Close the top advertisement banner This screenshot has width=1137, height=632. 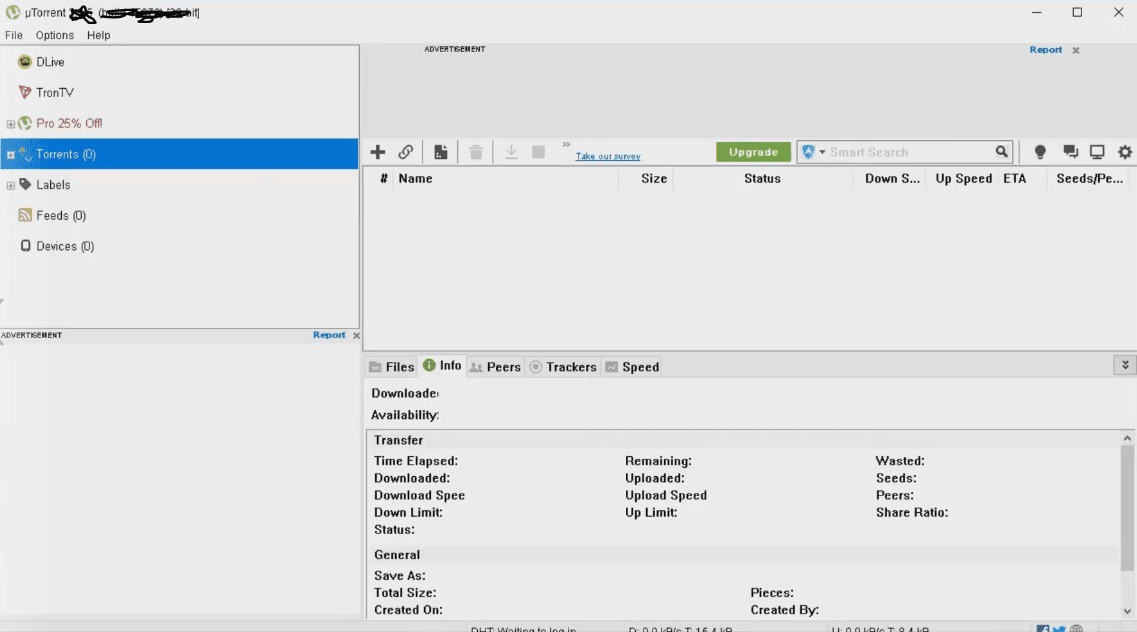point(1076,50)
